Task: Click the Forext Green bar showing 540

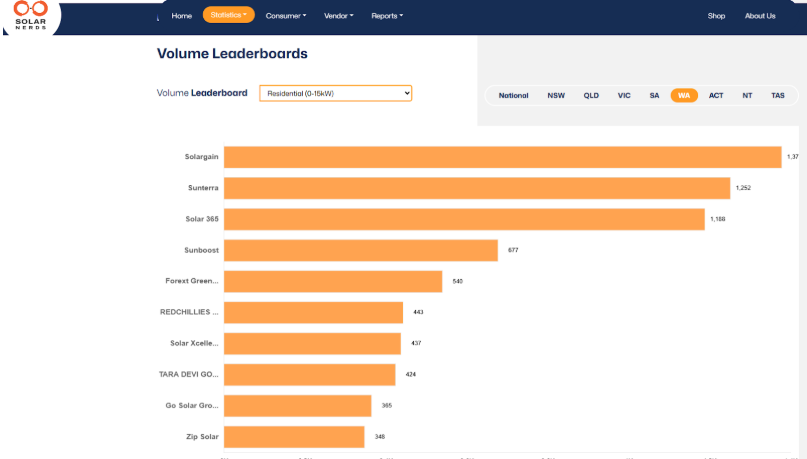Action: tap(333, 281)
